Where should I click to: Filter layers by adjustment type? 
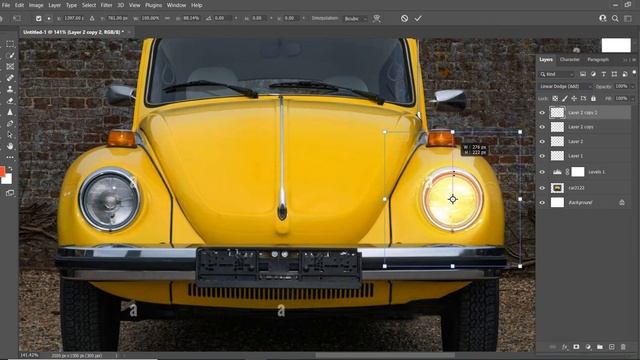[x=593, y=74]
